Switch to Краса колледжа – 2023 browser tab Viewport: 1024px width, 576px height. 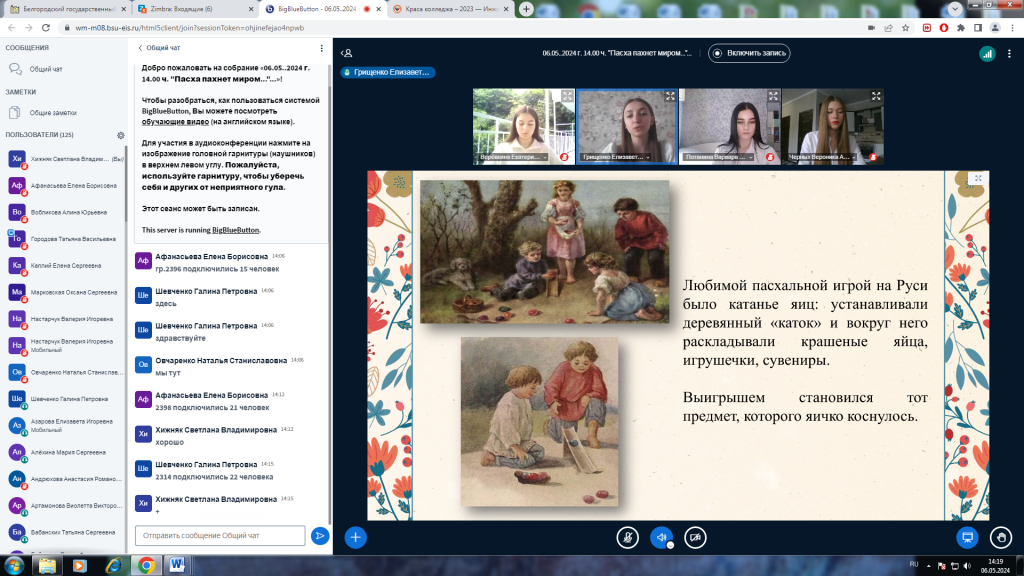click(451, 9)
